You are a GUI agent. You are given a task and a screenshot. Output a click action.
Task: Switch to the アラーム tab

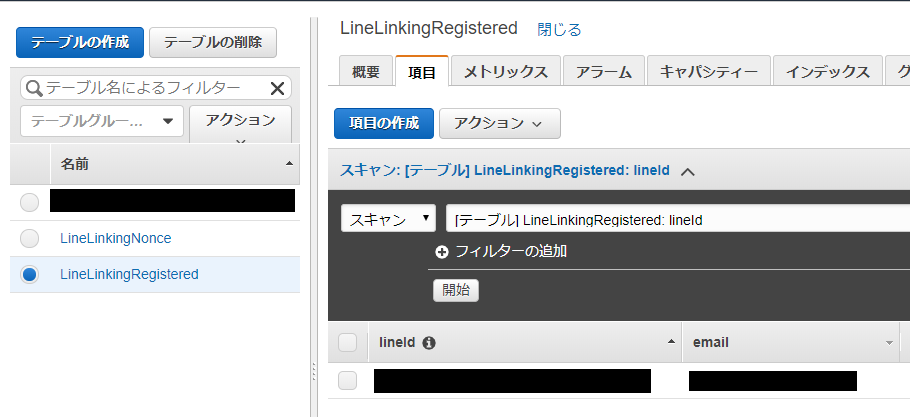coord(604,72)
